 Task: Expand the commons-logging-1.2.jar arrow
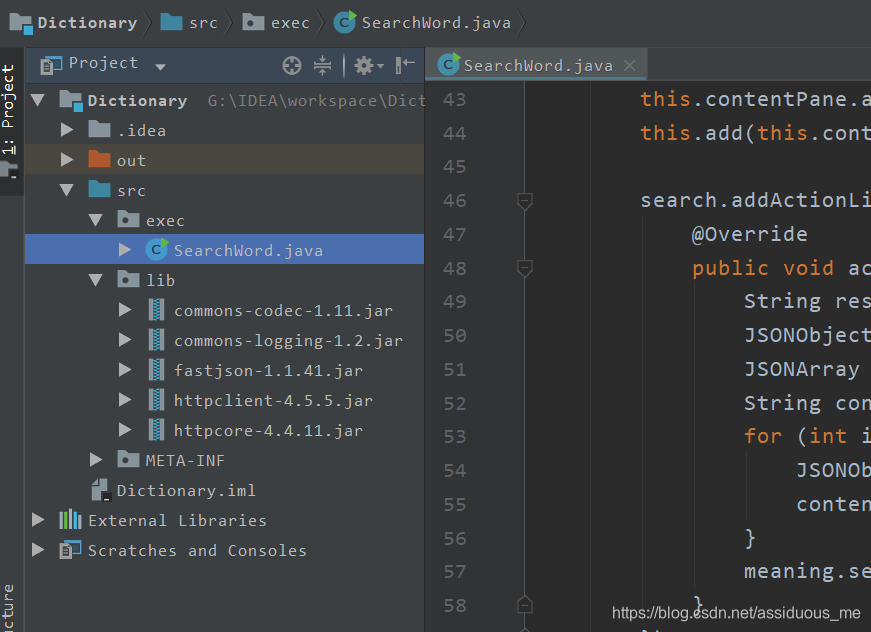pyautogui.click(x=125, y=340)
